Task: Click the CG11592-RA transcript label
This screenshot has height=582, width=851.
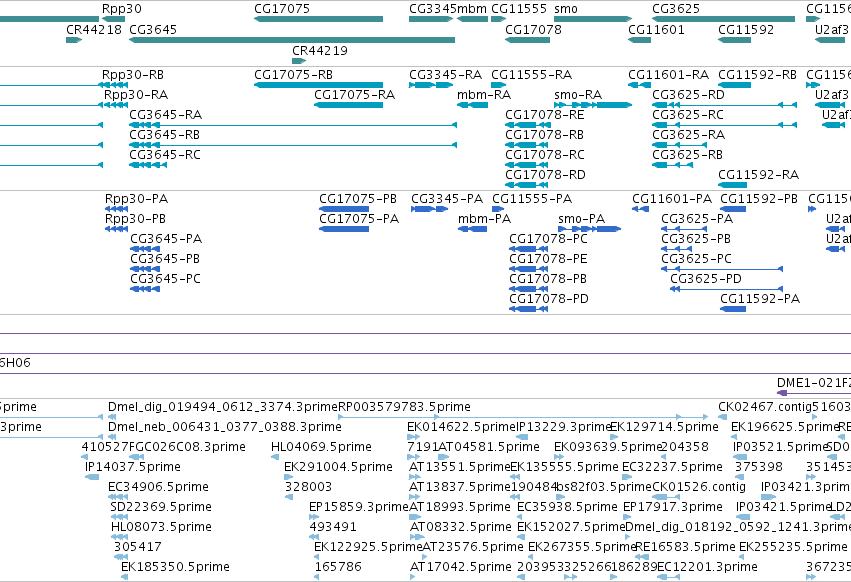Action: click(758, 175)
